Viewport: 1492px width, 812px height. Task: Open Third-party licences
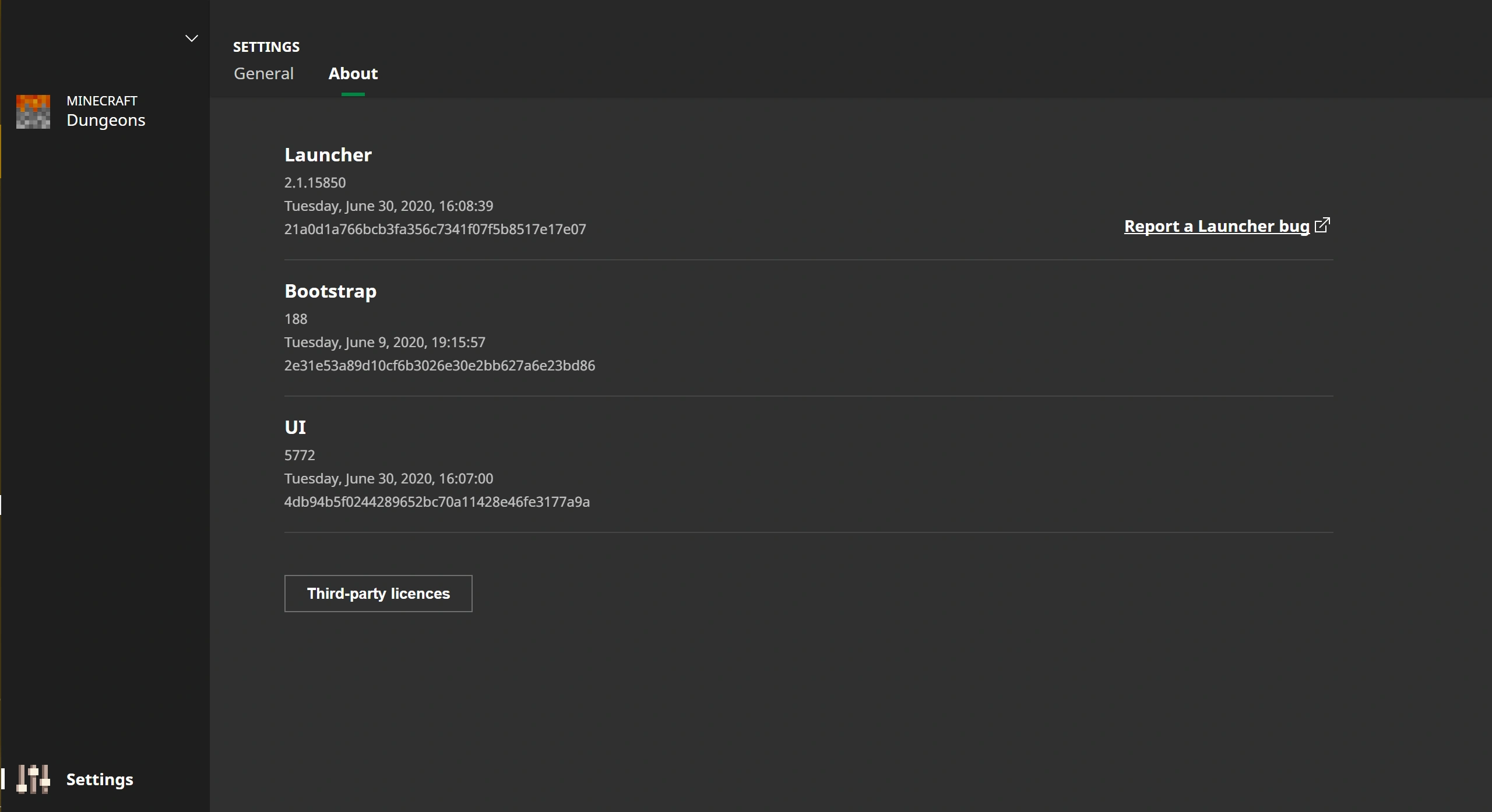tap(378, 594)
